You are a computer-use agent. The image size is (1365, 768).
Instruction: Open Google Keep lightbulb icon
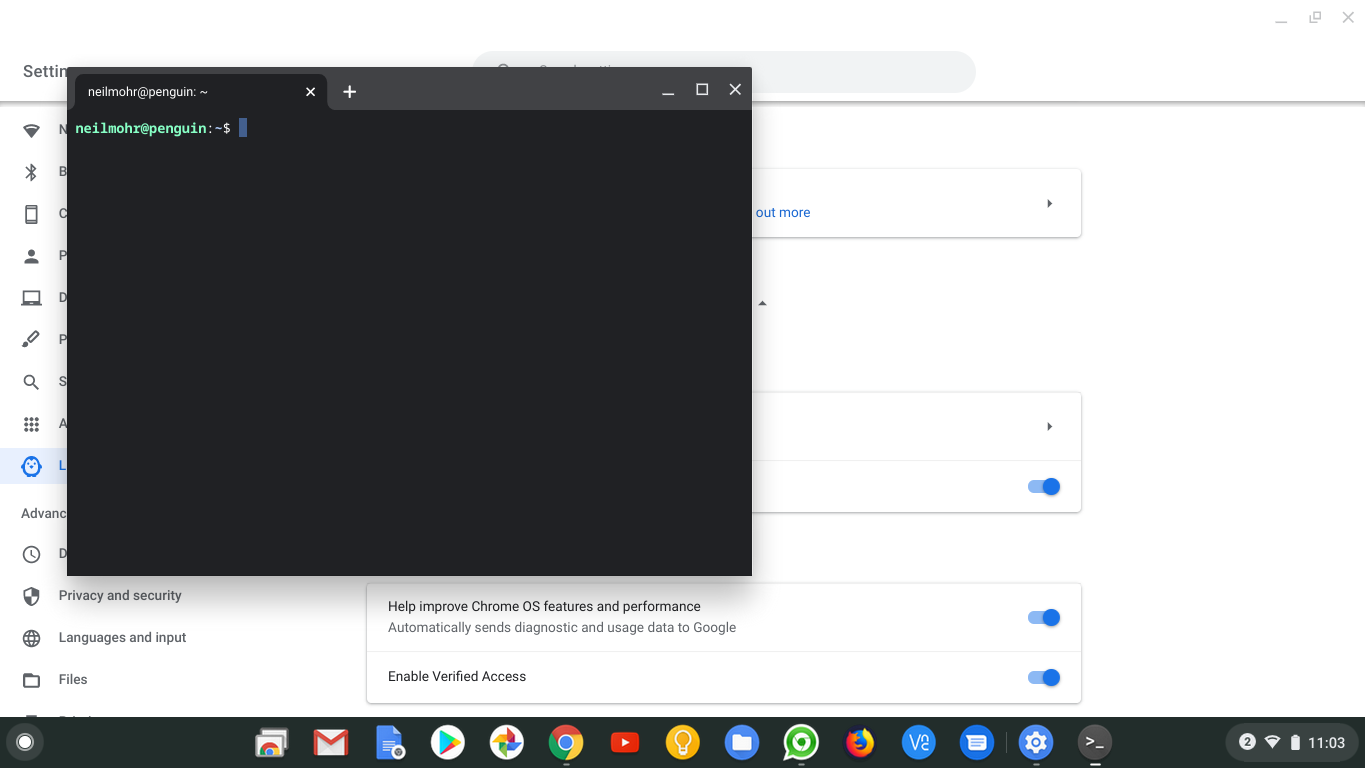[x=683, y=743]
